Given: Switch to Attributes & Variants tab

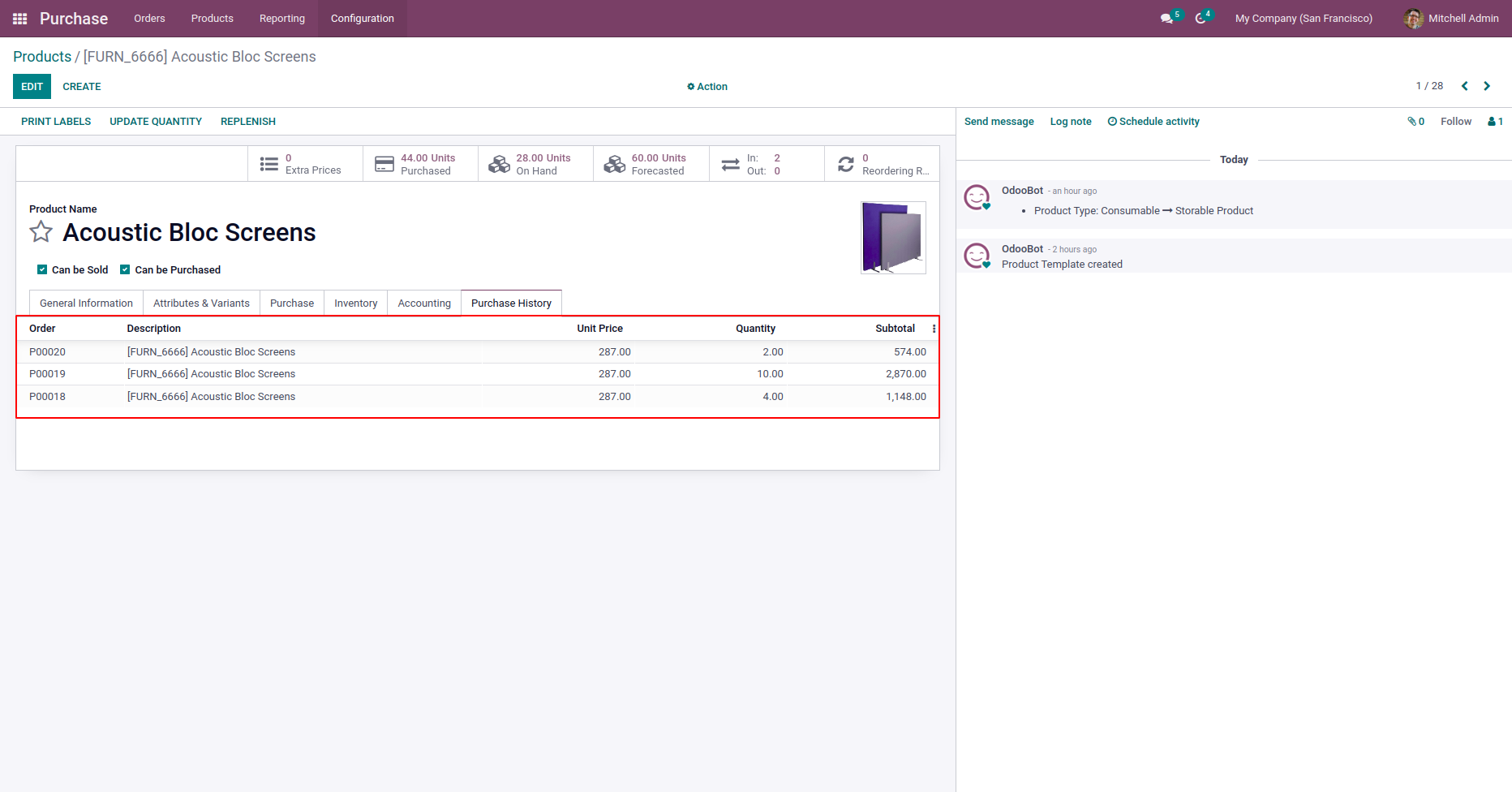Looking at the screenshot, I should coord(201,303).
